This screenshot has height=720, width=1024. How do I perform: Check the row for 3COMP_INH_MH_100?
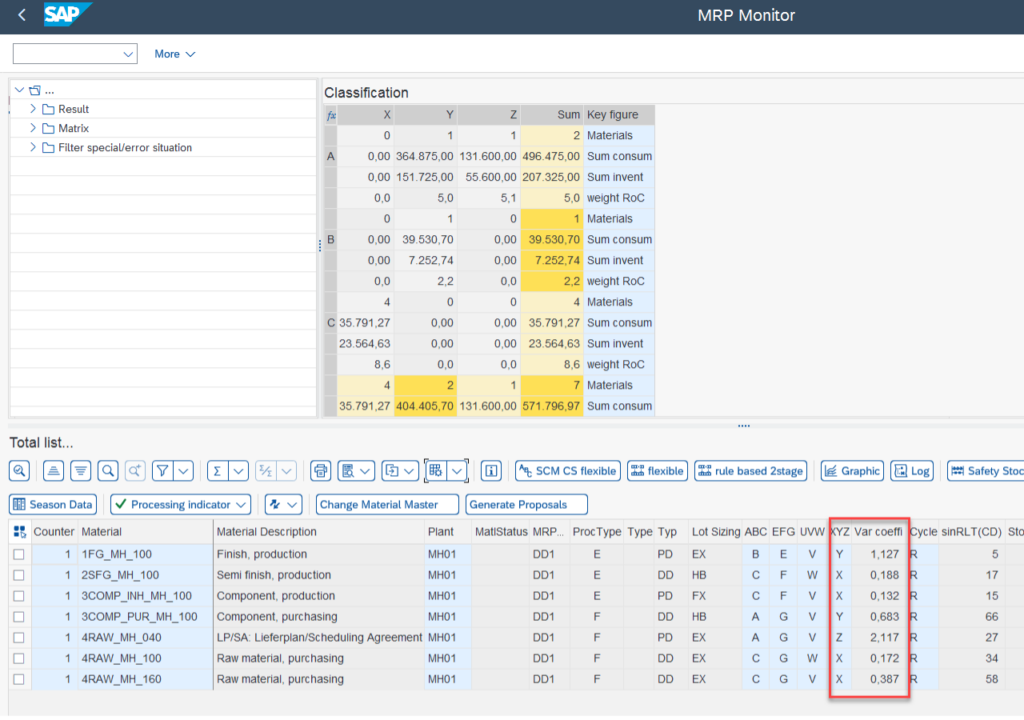click(x=19, y=596)
